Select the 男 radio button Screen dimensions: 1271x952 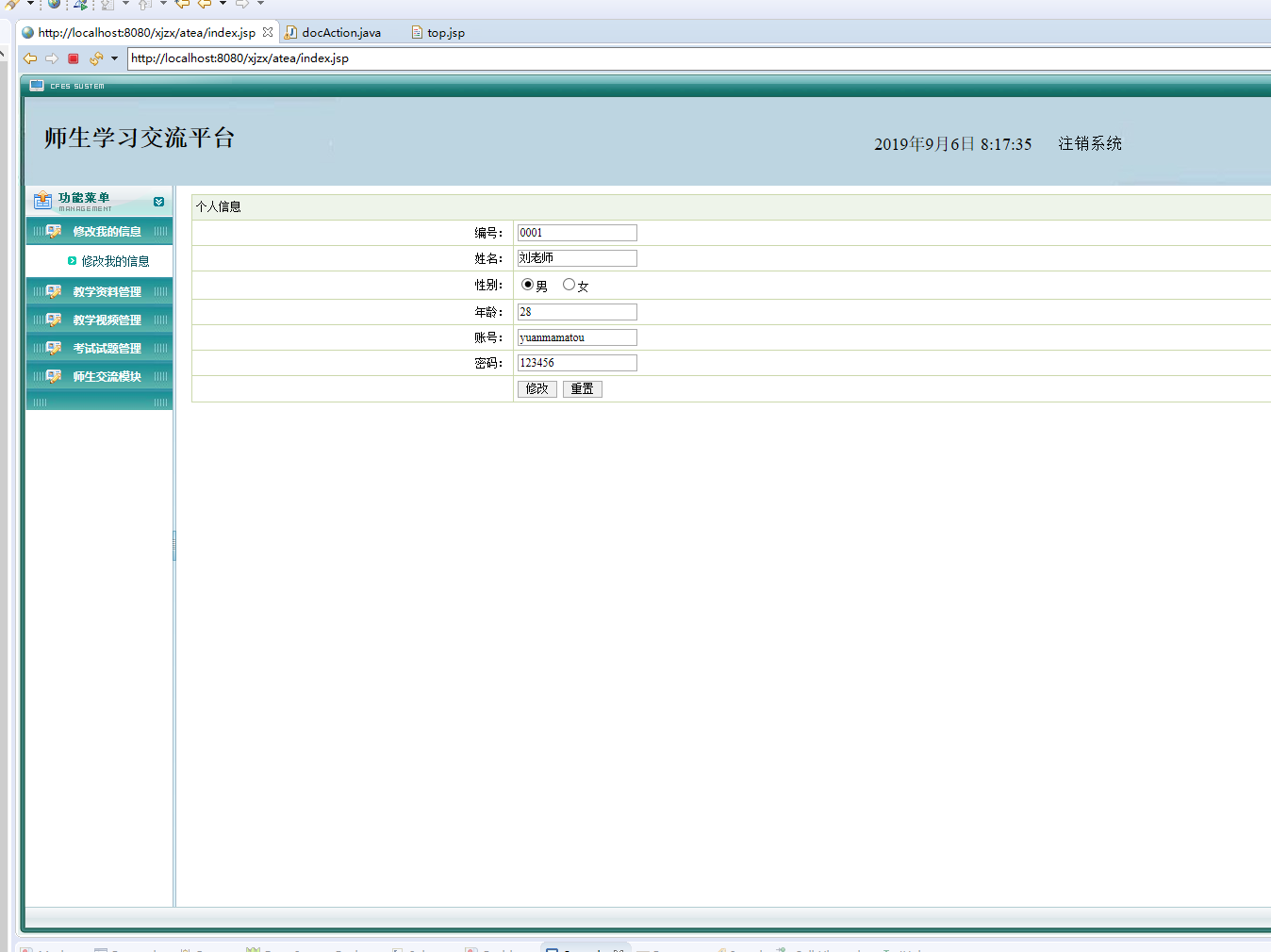[x=527, y=285]
